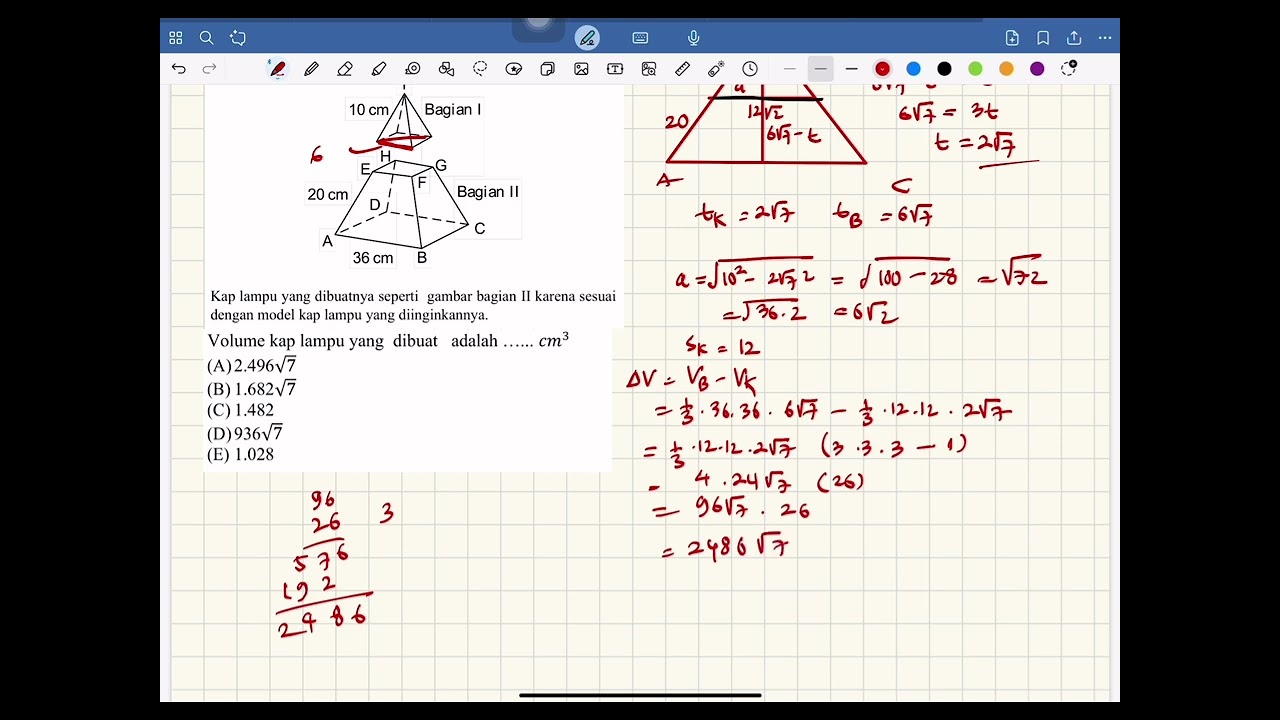
Task: Bookmark the current page
Action: 1043,38
